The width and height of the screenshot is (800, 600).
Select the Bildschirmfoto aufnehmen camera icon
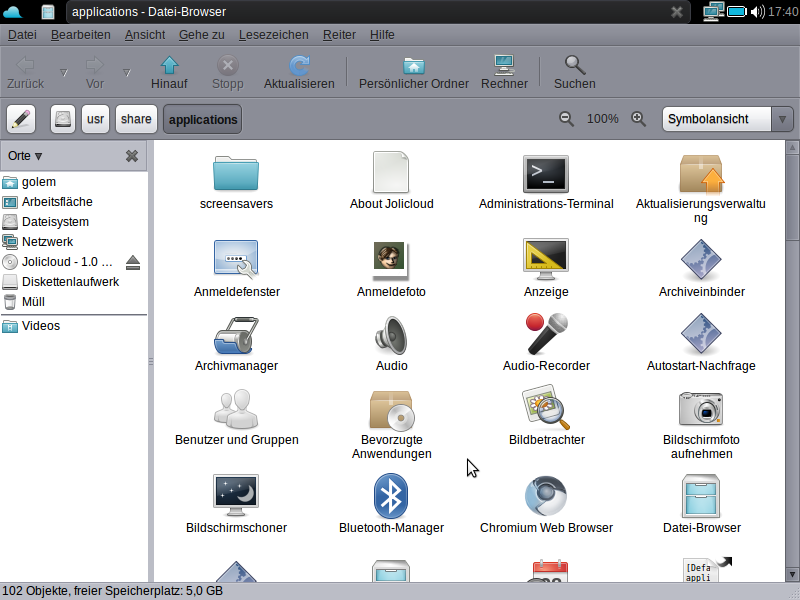click(x=701, y=409)
